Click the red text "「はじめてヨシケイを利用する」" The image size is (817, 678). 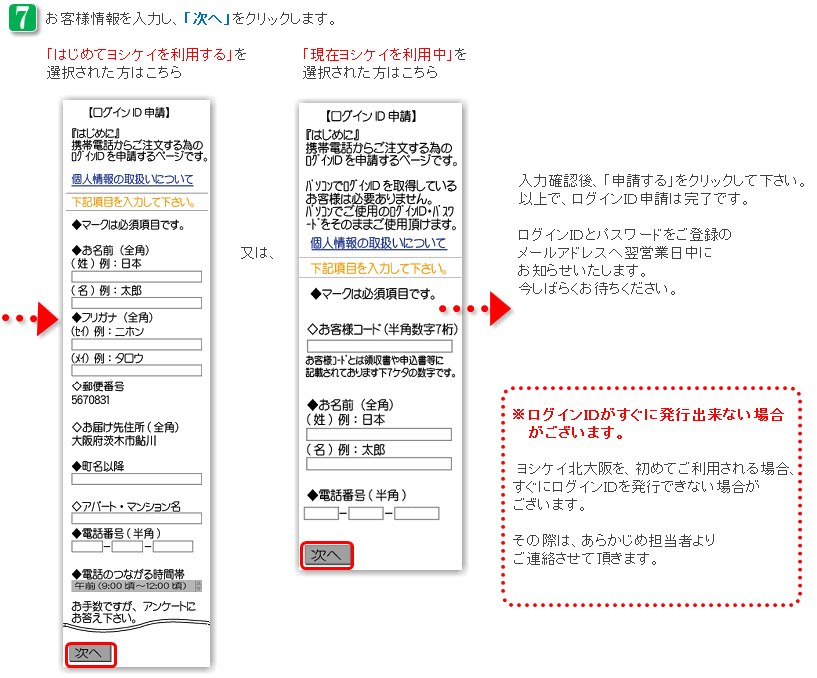coord(139,54)
